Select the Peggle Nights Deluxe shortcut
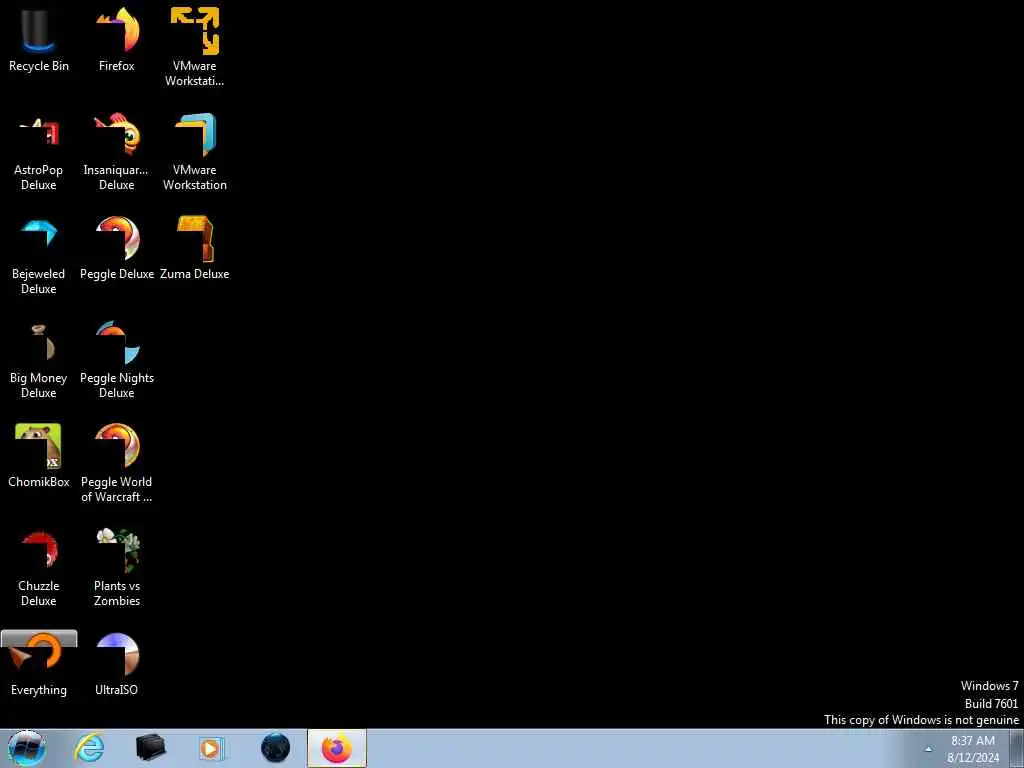The image size is (1024, 768). [x=117, y=360]
